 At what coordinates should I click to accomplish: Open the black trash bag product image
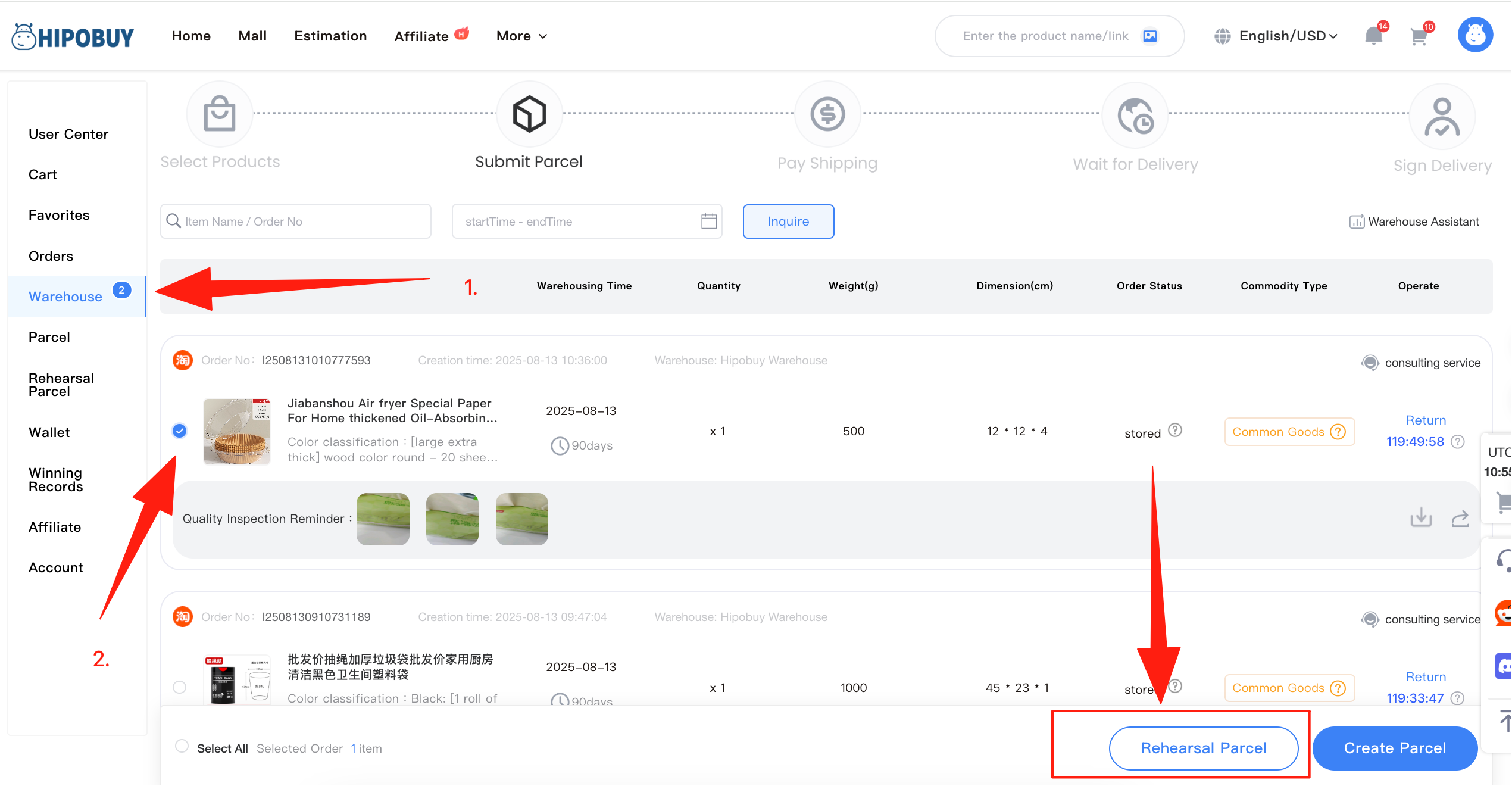click(x=237, y=680)
